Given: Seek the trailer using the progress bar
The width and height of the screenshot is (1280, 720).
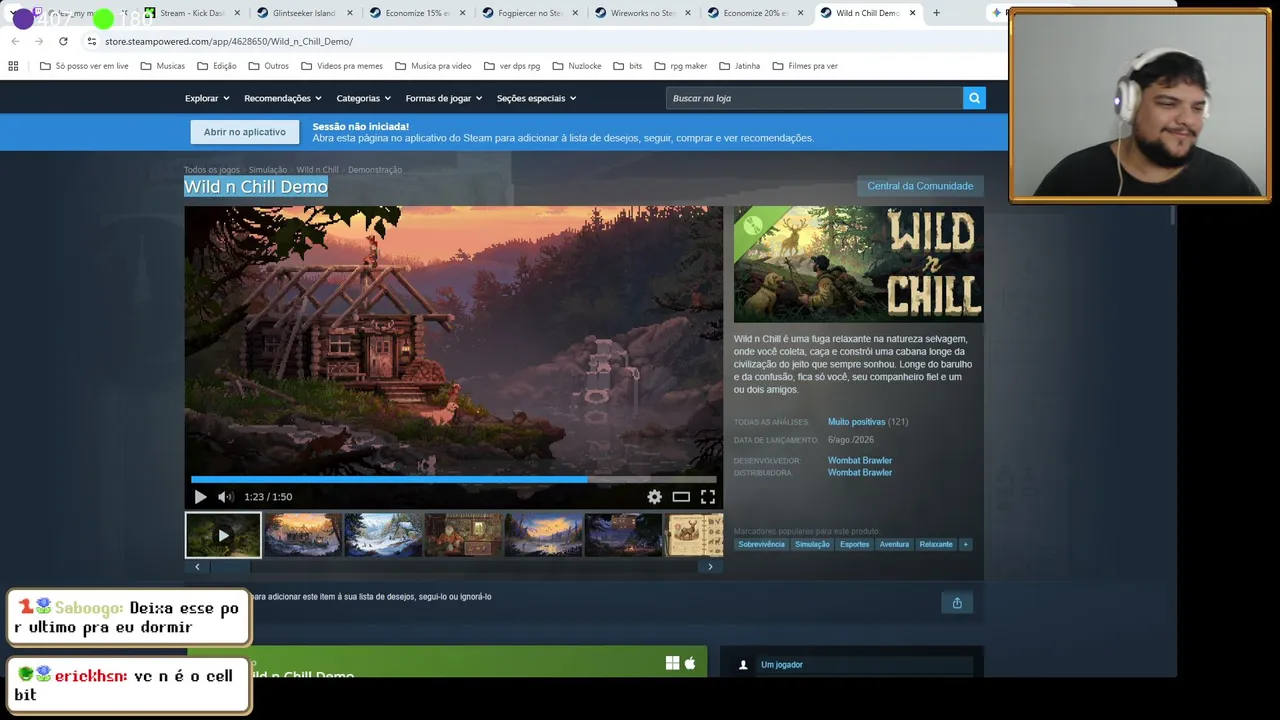Looking at the screenshot, I should click(454, 479).
